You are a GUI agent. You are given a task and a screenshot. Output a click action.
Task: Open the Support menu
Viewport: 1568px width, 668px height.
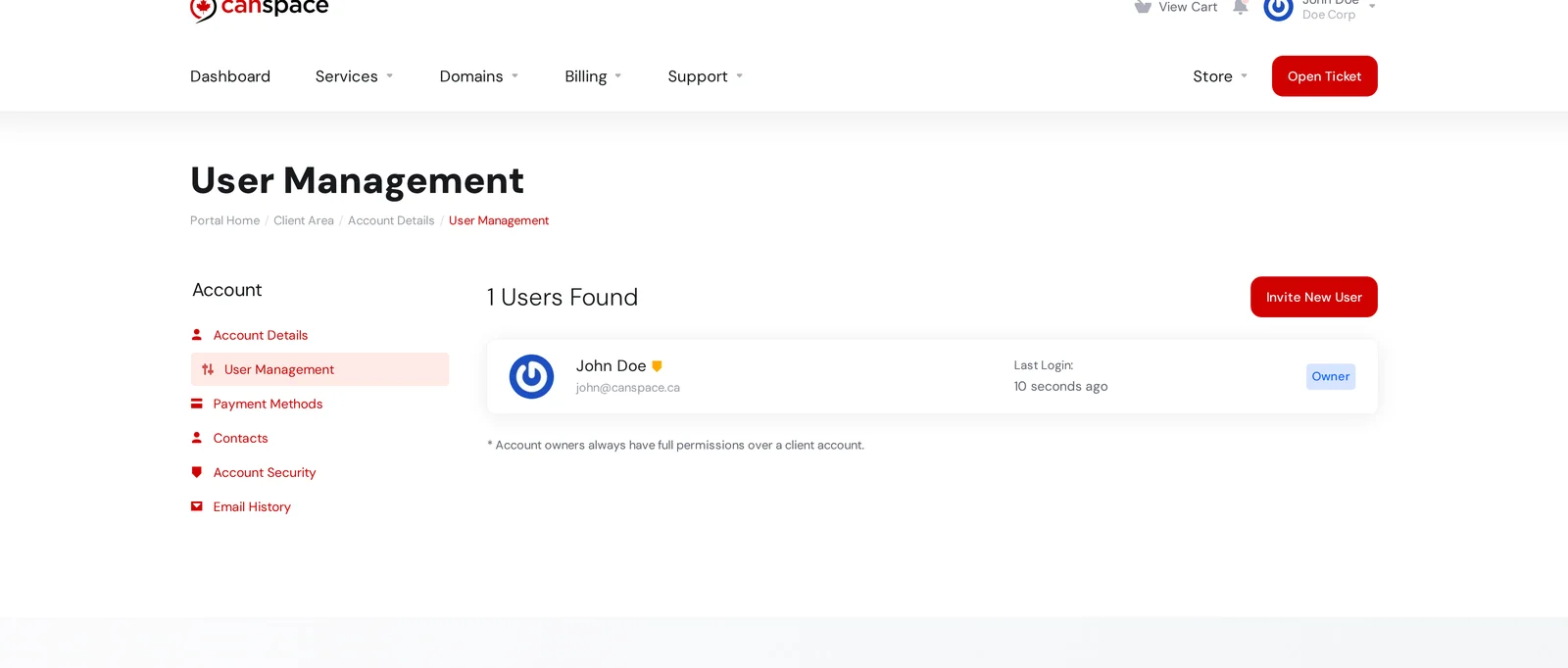coord(706,76)
